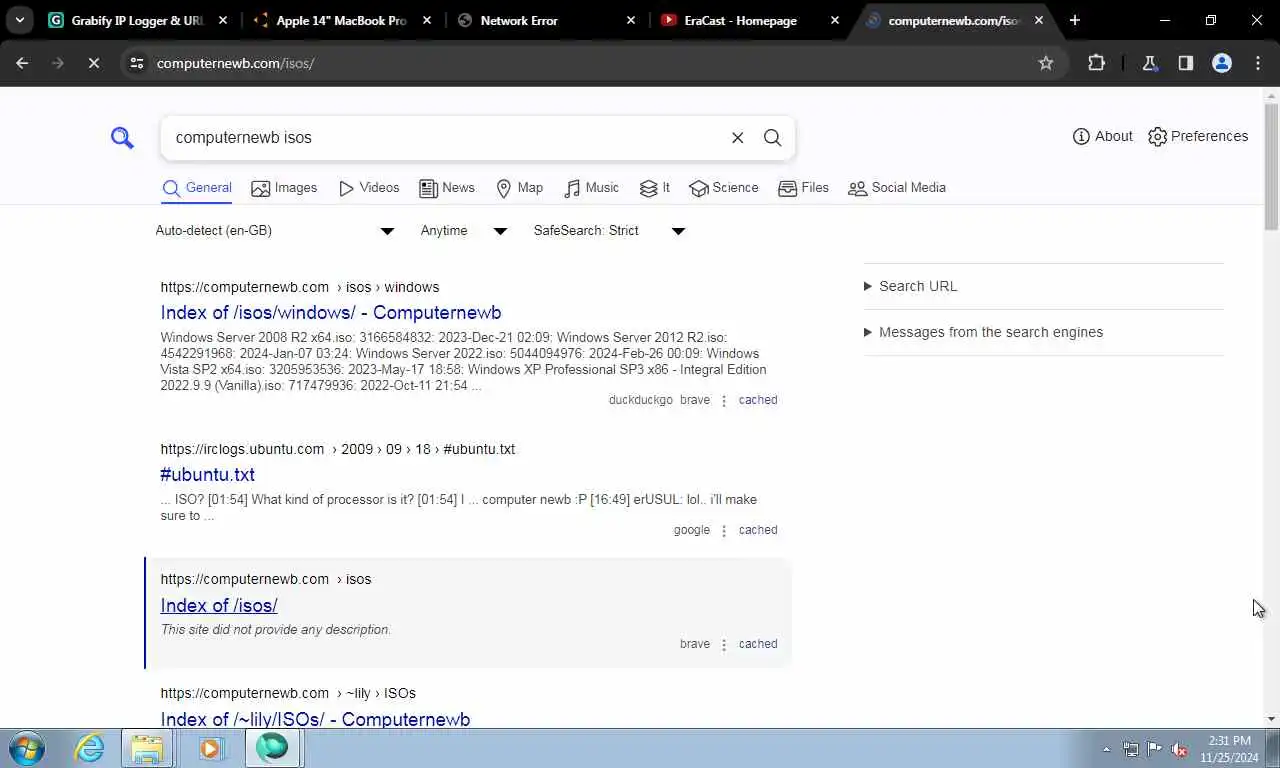Expand Messages from the search engines
This screenshot has height=768, width=1280.
pos(983,332)
